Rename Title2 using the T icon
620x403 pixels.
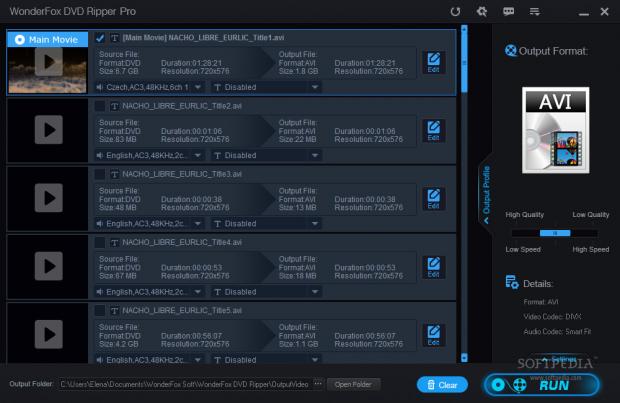tap(113, 106)
